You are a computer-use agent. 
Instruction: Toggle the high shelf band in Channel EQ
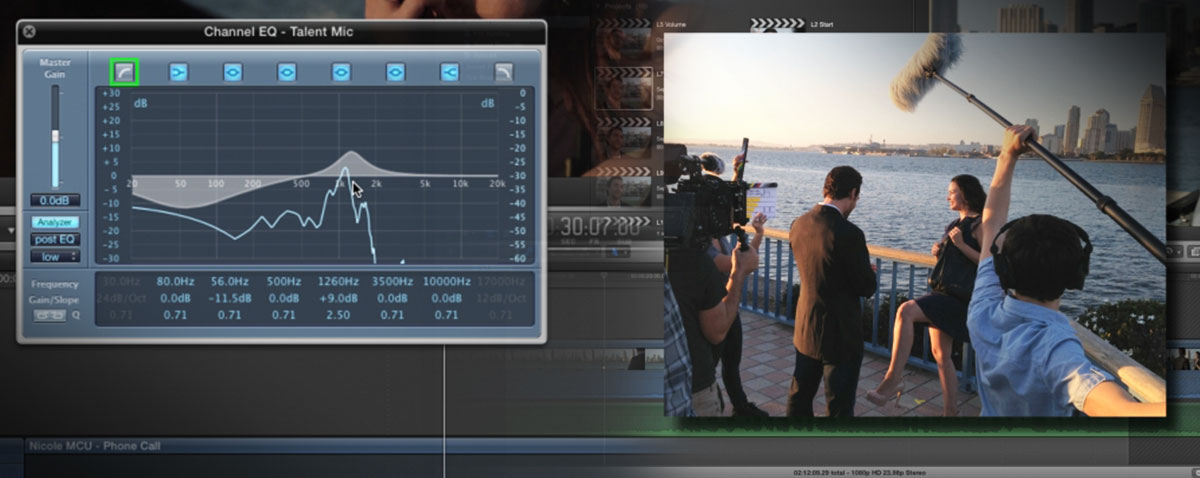(449, 72)
